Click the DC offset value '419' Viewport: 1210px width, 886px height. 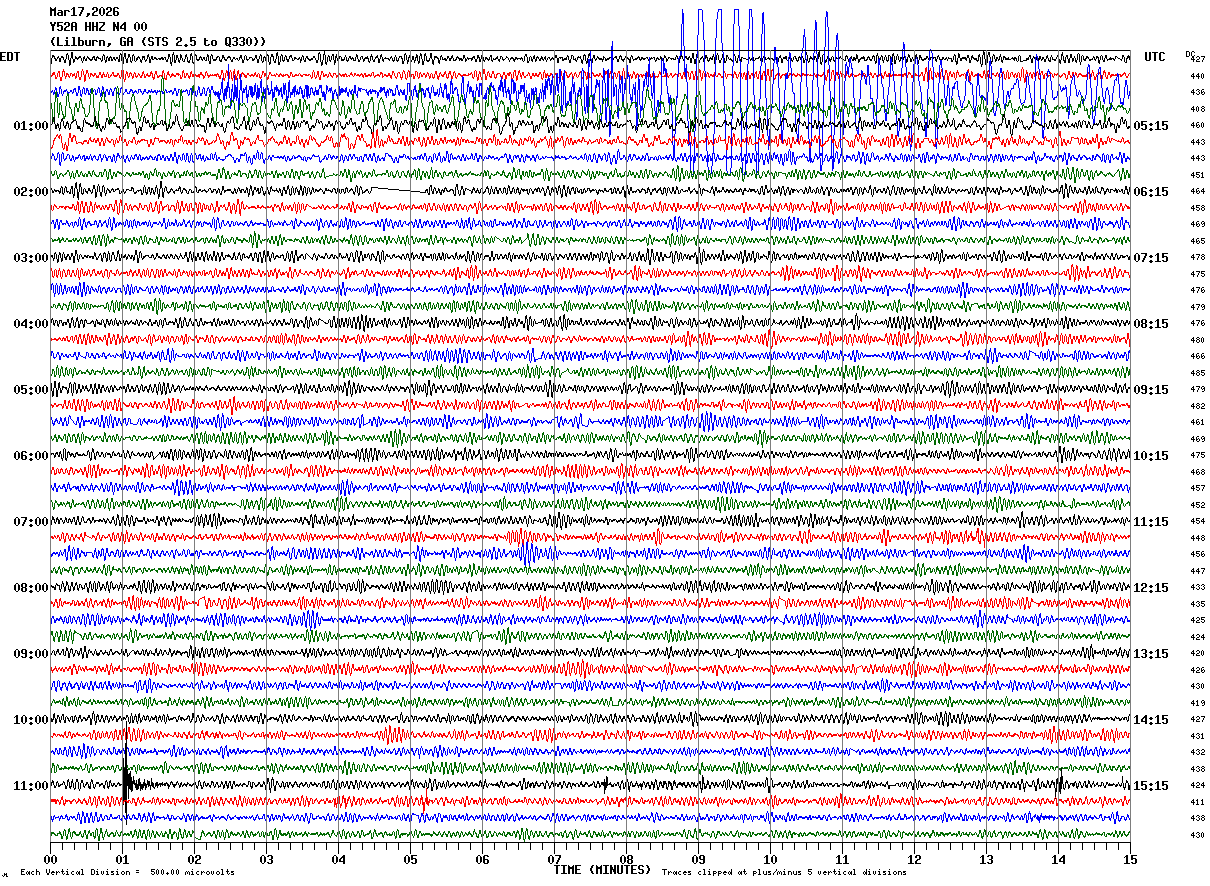click(1197, 703)
